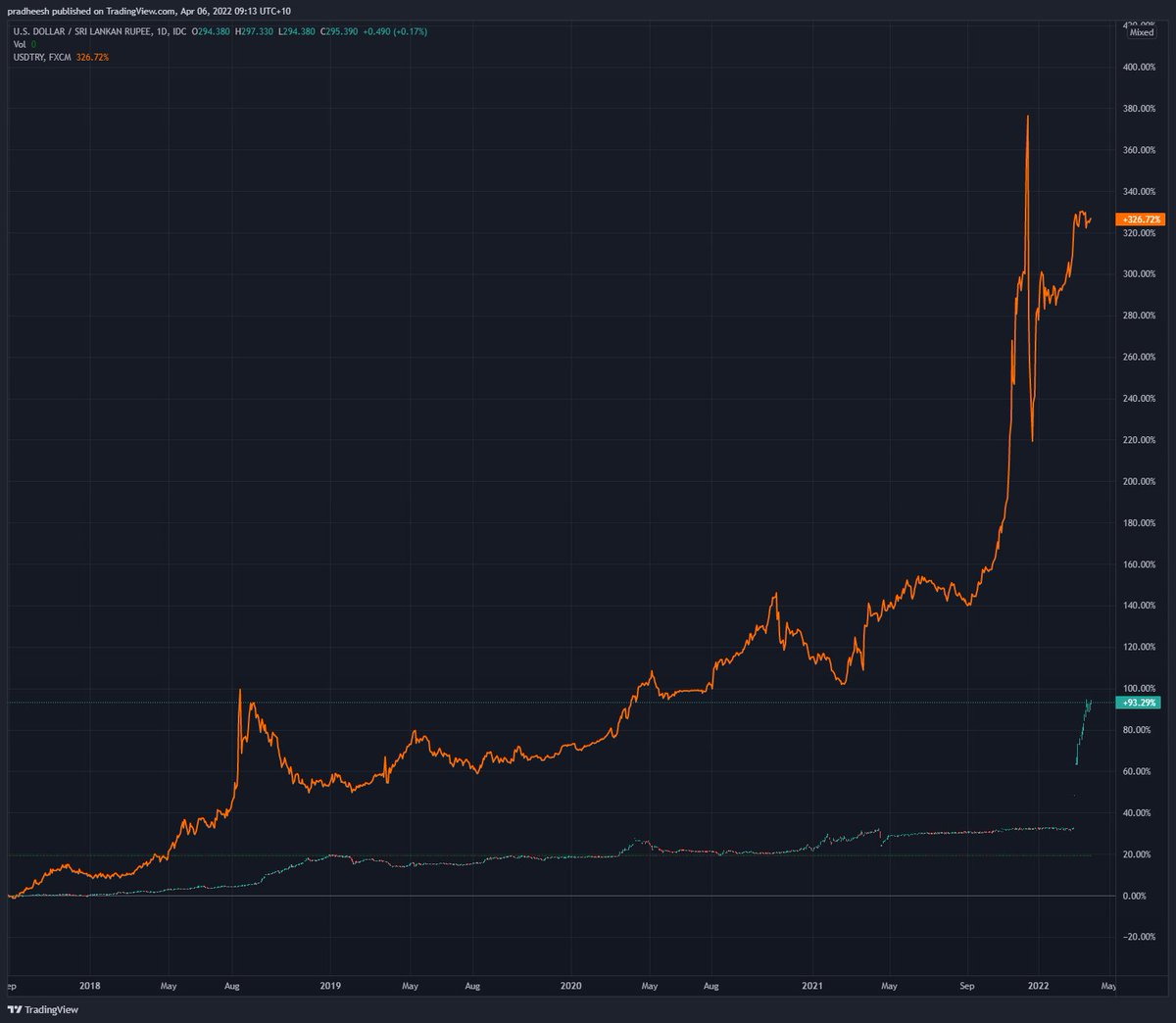Click the 400.00% price axis label
1176x1023 pixels.
(1140, 67)
